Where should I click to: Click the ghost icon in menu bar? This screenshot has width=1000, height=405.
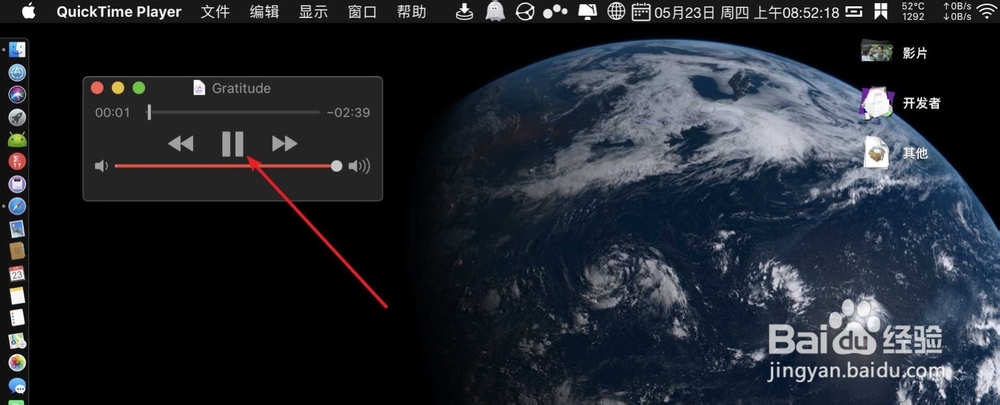pos(495,11)
